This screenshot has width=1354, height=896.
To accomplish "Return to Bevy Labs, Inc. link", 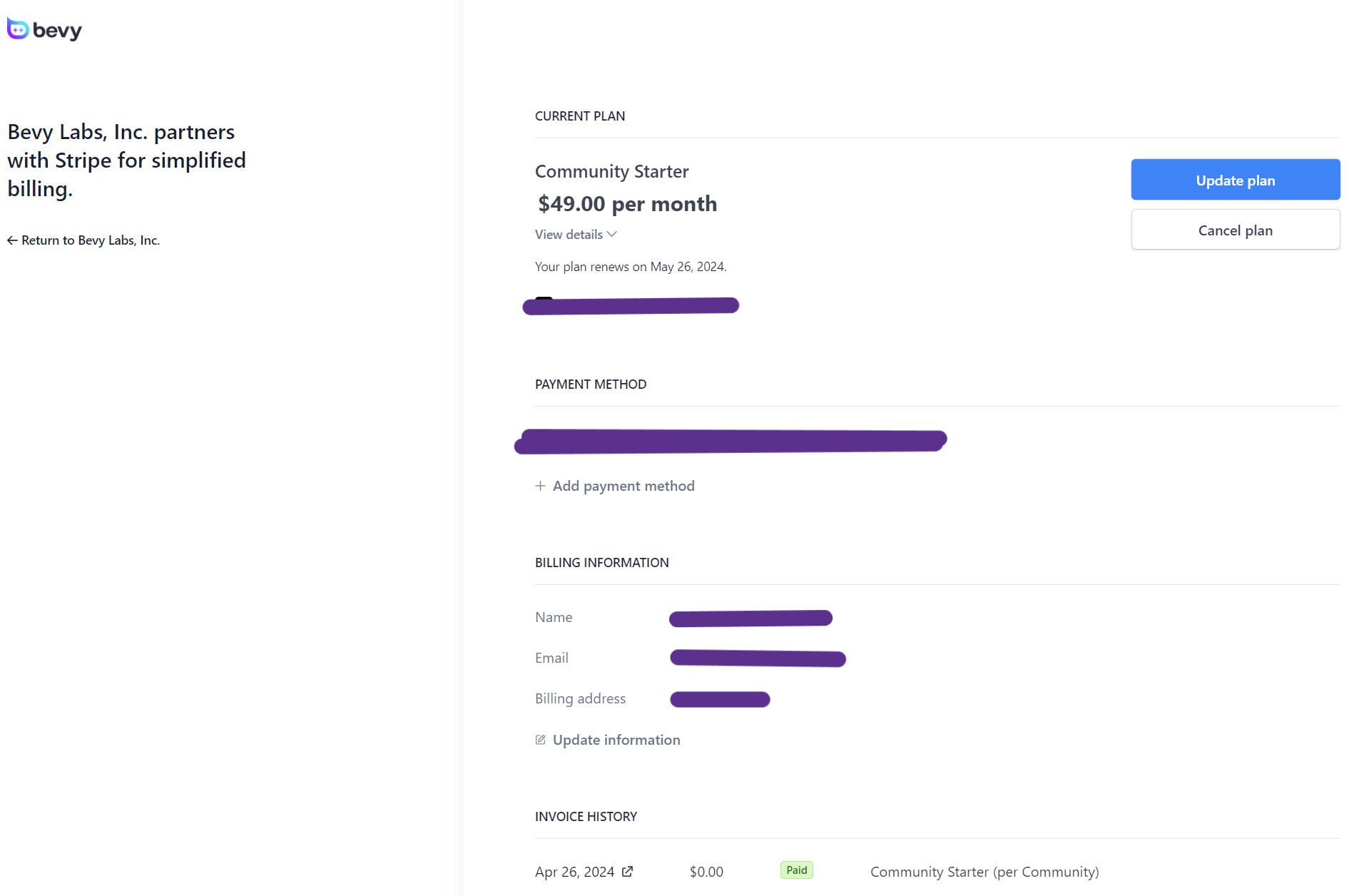I will 83,240.
